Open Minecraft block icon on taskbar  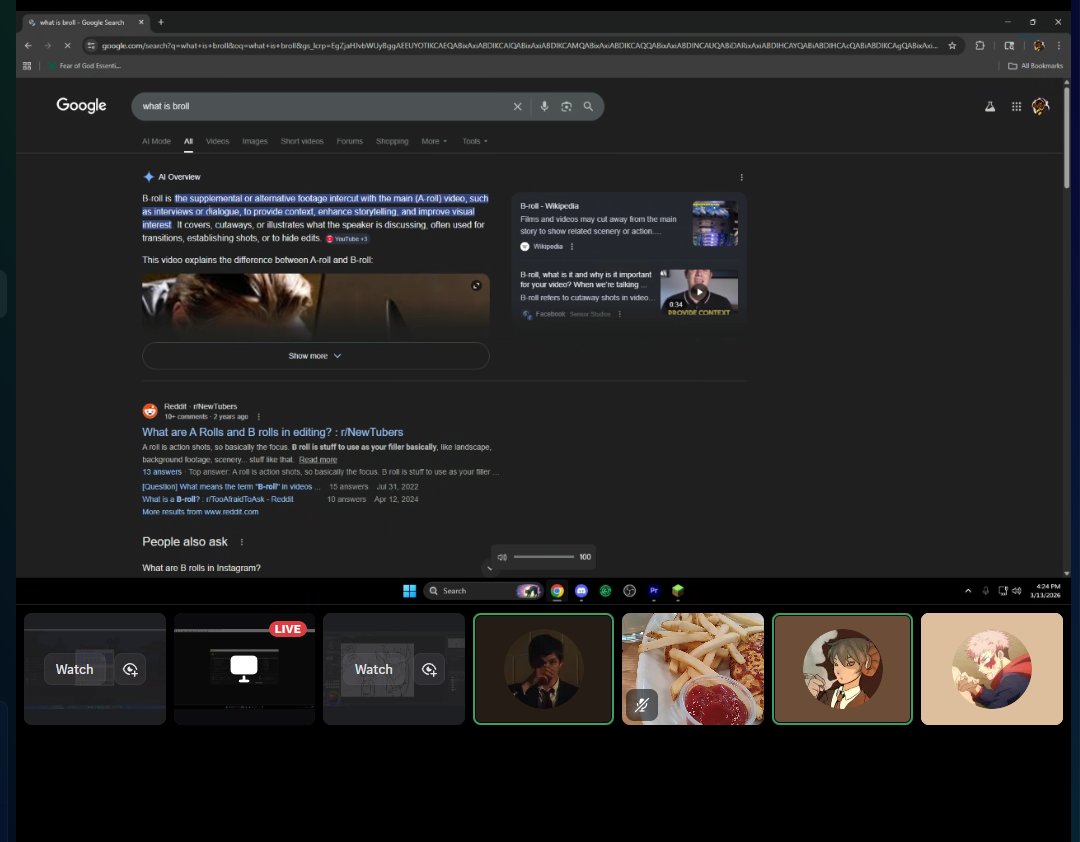(678, 591)
